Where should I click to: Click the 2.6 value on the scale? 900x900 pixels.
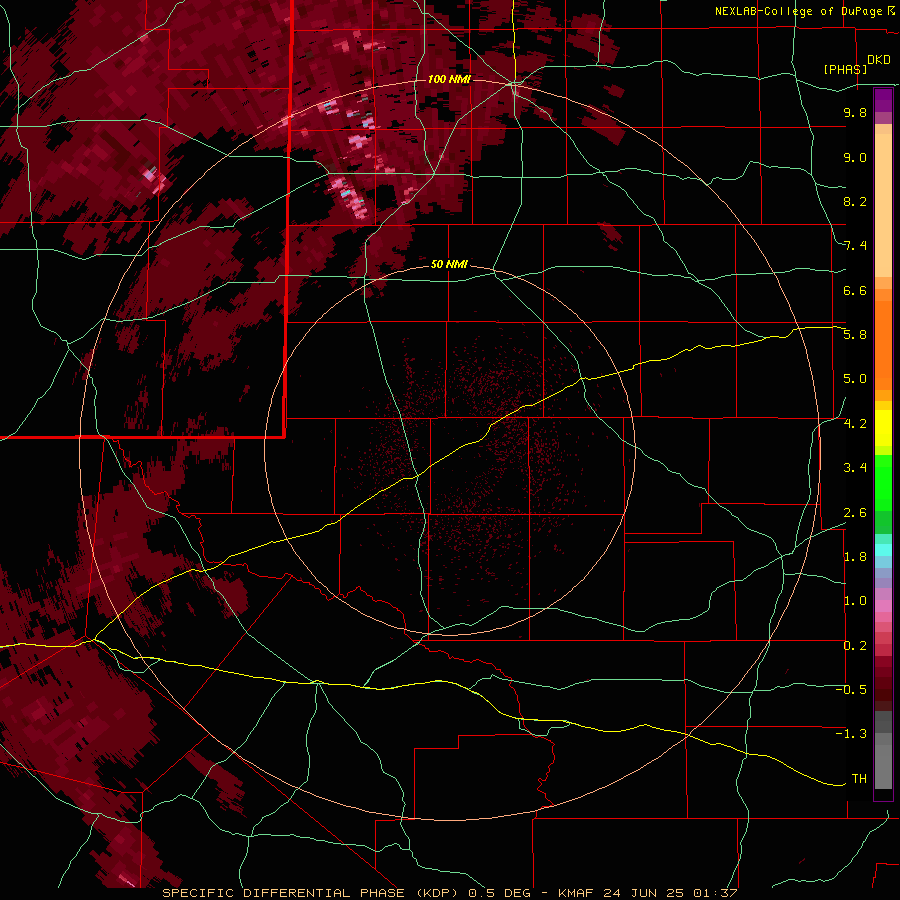(855, 513)
